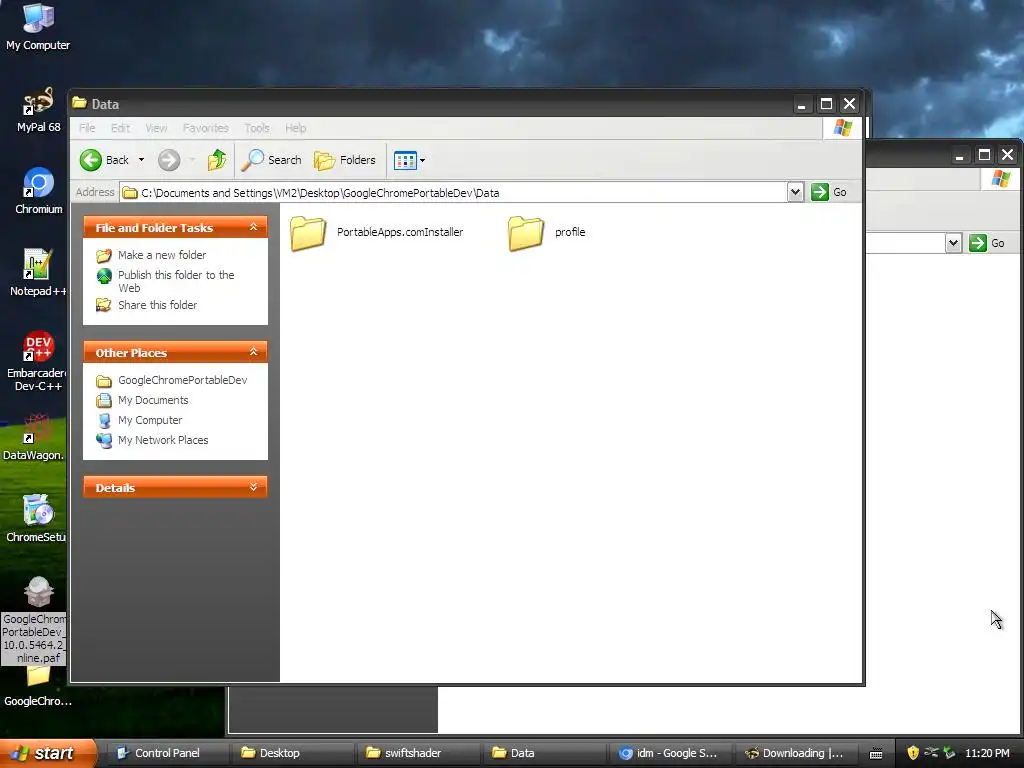Click the 11:20 PM clock
Viewport: 1024px width, 768px height.
point(987,753)
